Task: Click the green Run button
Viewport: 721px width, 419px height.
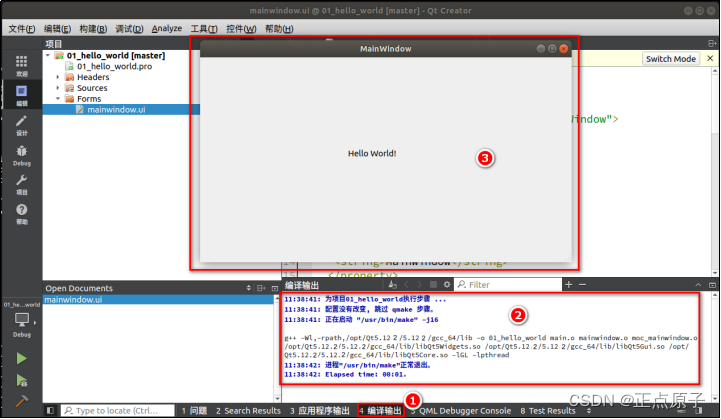Action: point(21,358)
